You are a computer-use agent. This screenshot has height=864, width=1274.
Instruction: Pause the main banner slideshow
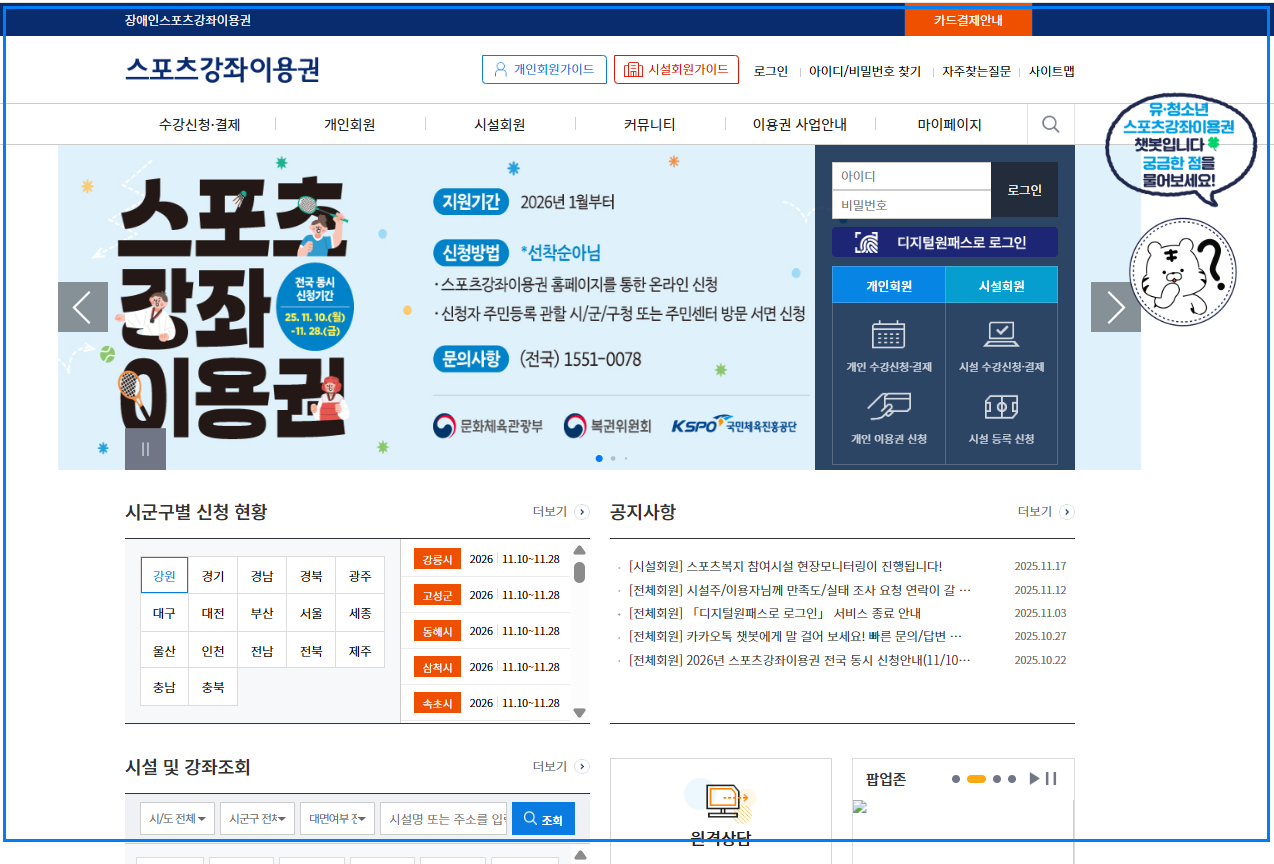click(x=144, y=448)
